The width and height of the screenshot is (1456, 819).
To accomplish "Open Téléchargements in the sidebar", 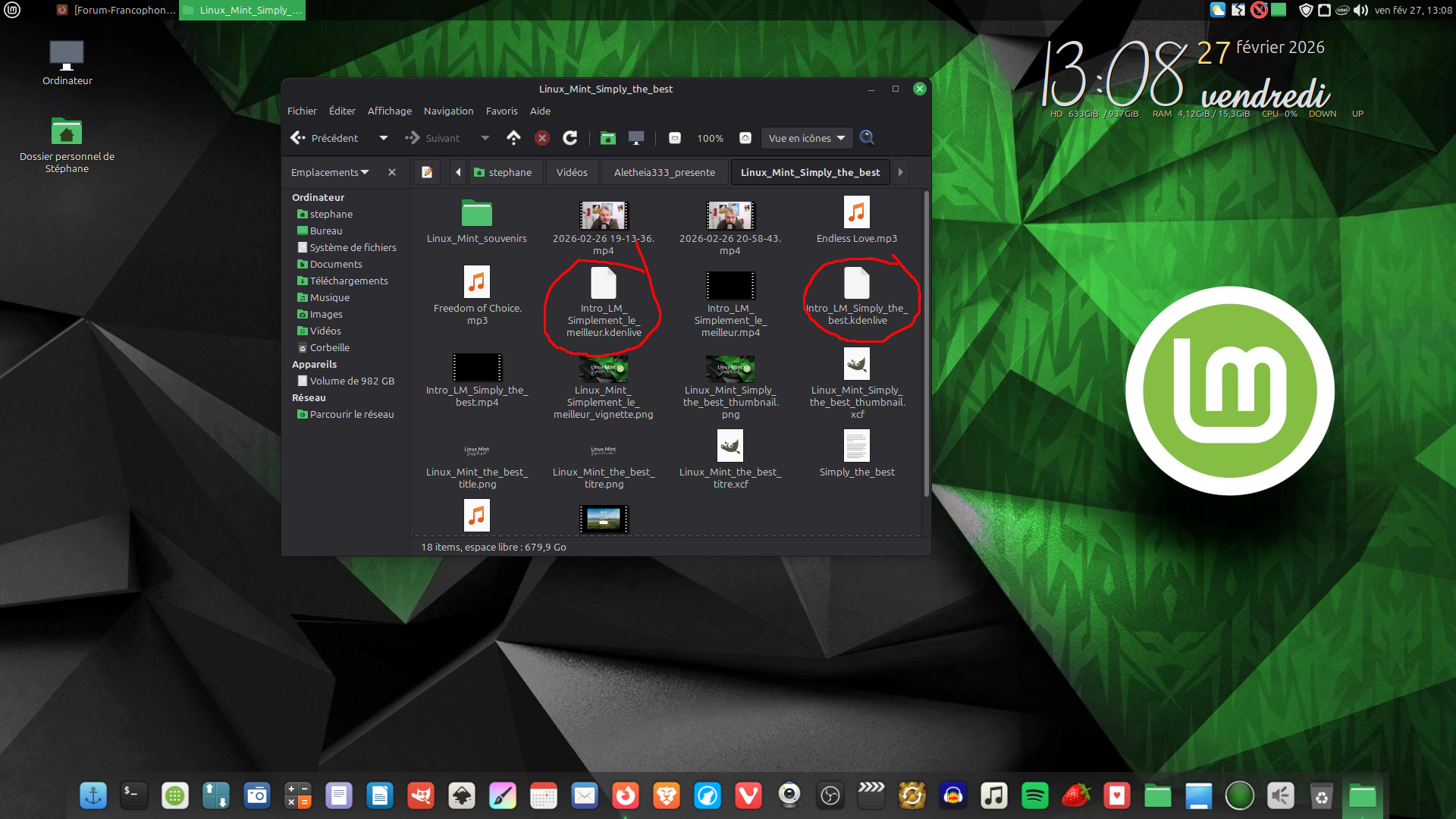I will (x=343, y=281).
